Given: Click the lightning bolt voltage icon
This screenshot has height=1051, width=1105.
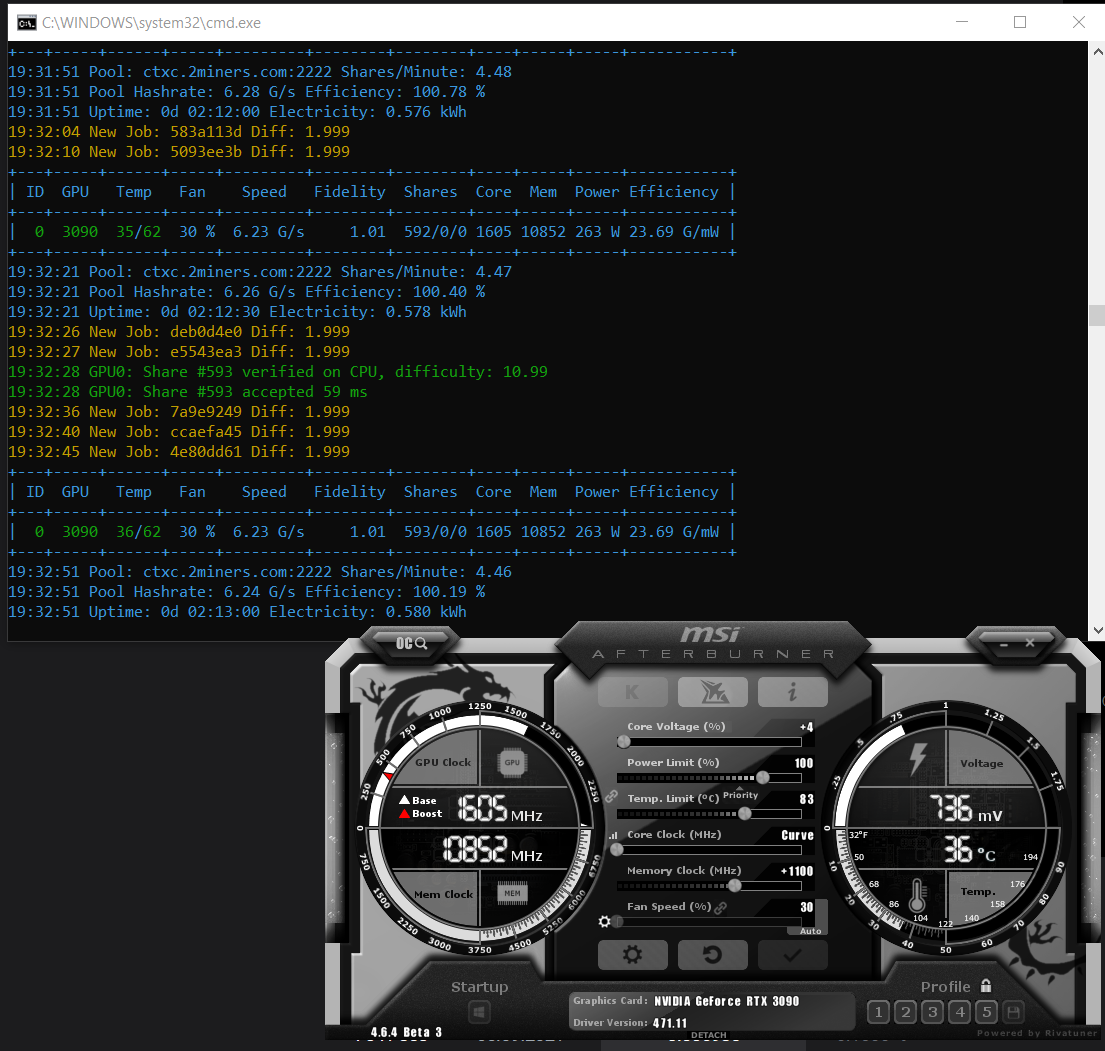Looking at the screenshot, I should [x=917, y=759].
